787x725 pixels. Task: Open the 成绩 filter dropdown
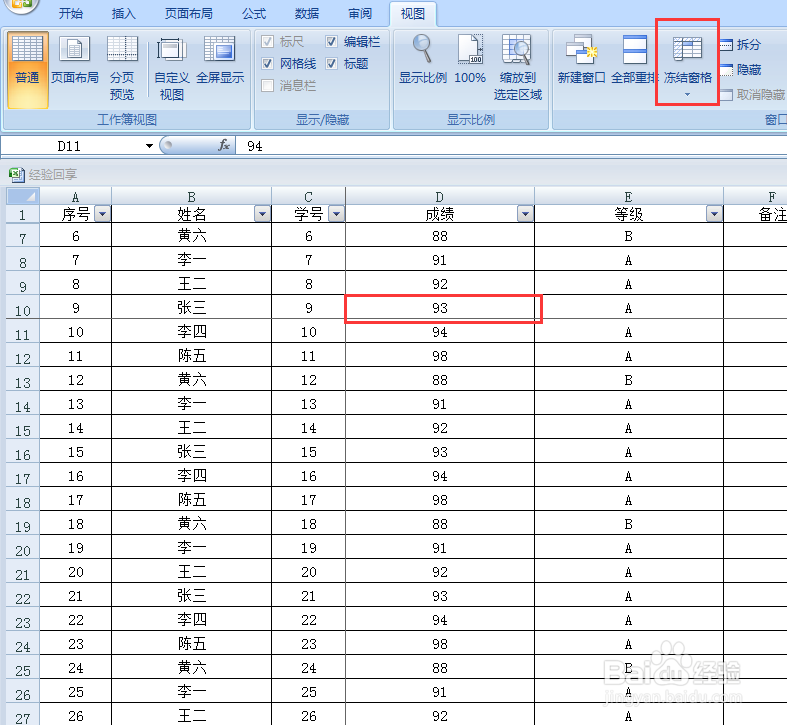tap(525, 214)
